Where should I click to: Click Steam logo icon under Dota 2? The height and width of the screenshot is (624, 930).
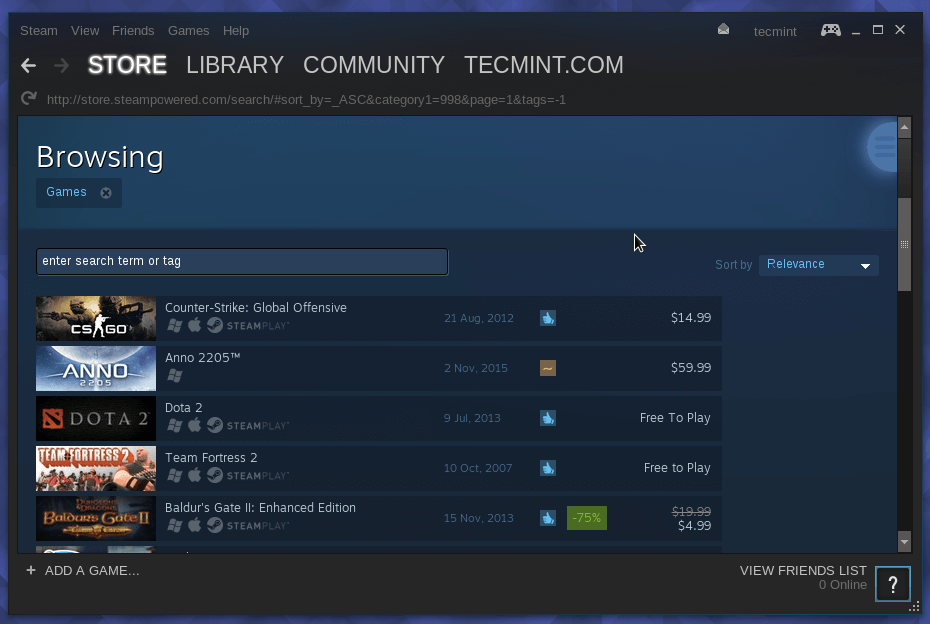[x=215, y=425]
